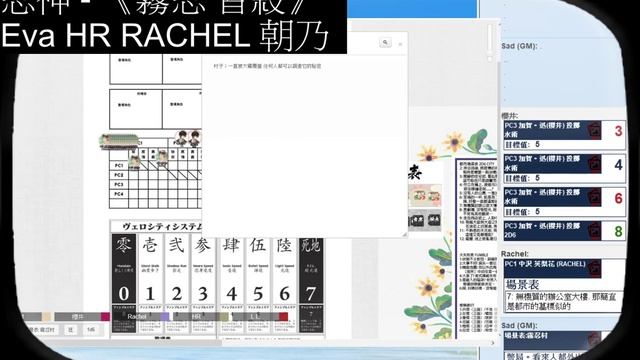Click the dice icon on the 2D6 roll card
640x360 pixels.
[594, 231]
